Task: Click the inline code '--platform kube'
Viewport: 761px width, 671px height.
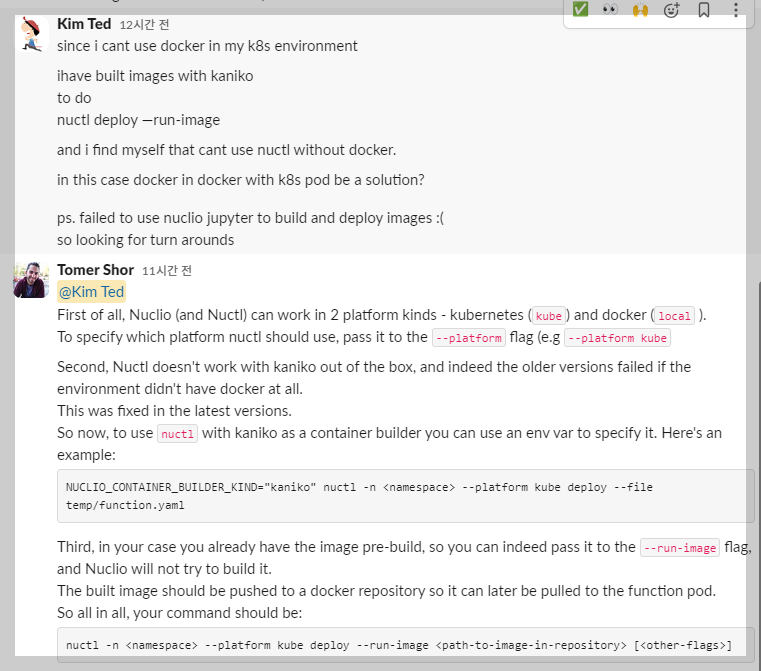Action: pyautogui.click(x=617, y=338)
